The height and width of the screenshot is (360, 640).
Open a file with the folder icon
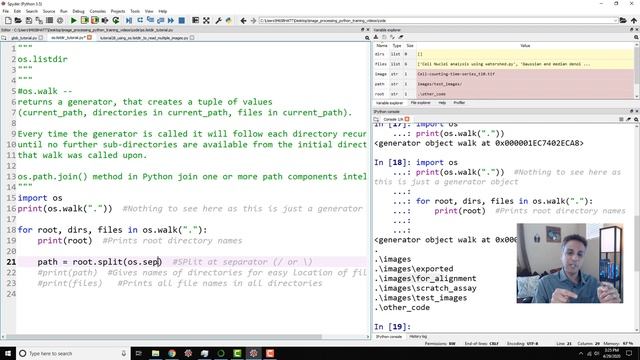pyautogui.click(x=18, y=20)
